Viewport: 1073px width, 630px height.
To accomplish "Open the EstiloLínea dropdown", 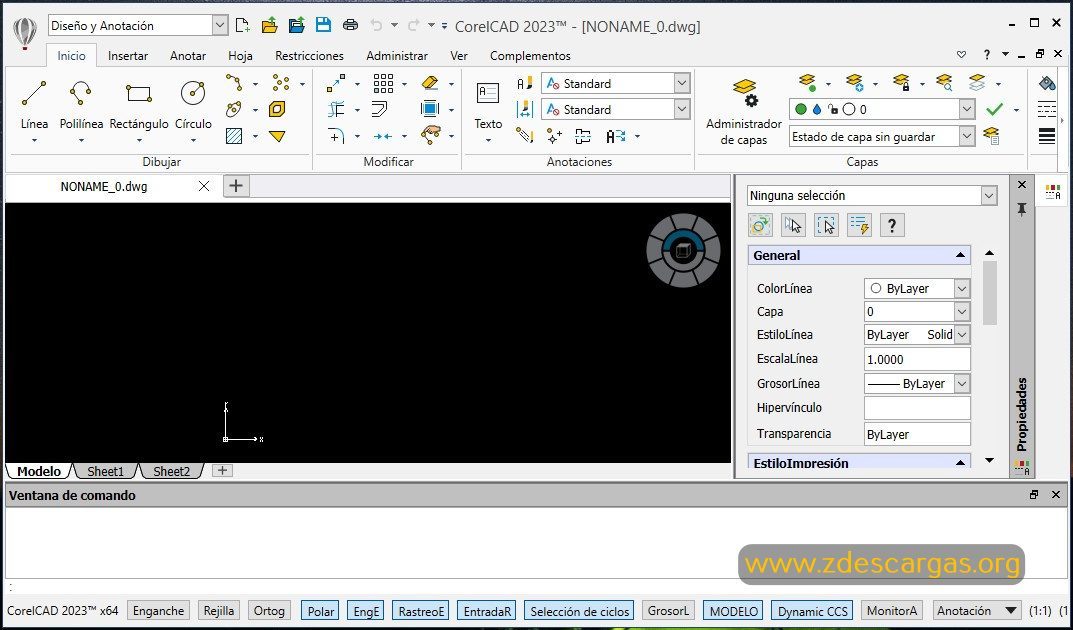I will 961,334.
